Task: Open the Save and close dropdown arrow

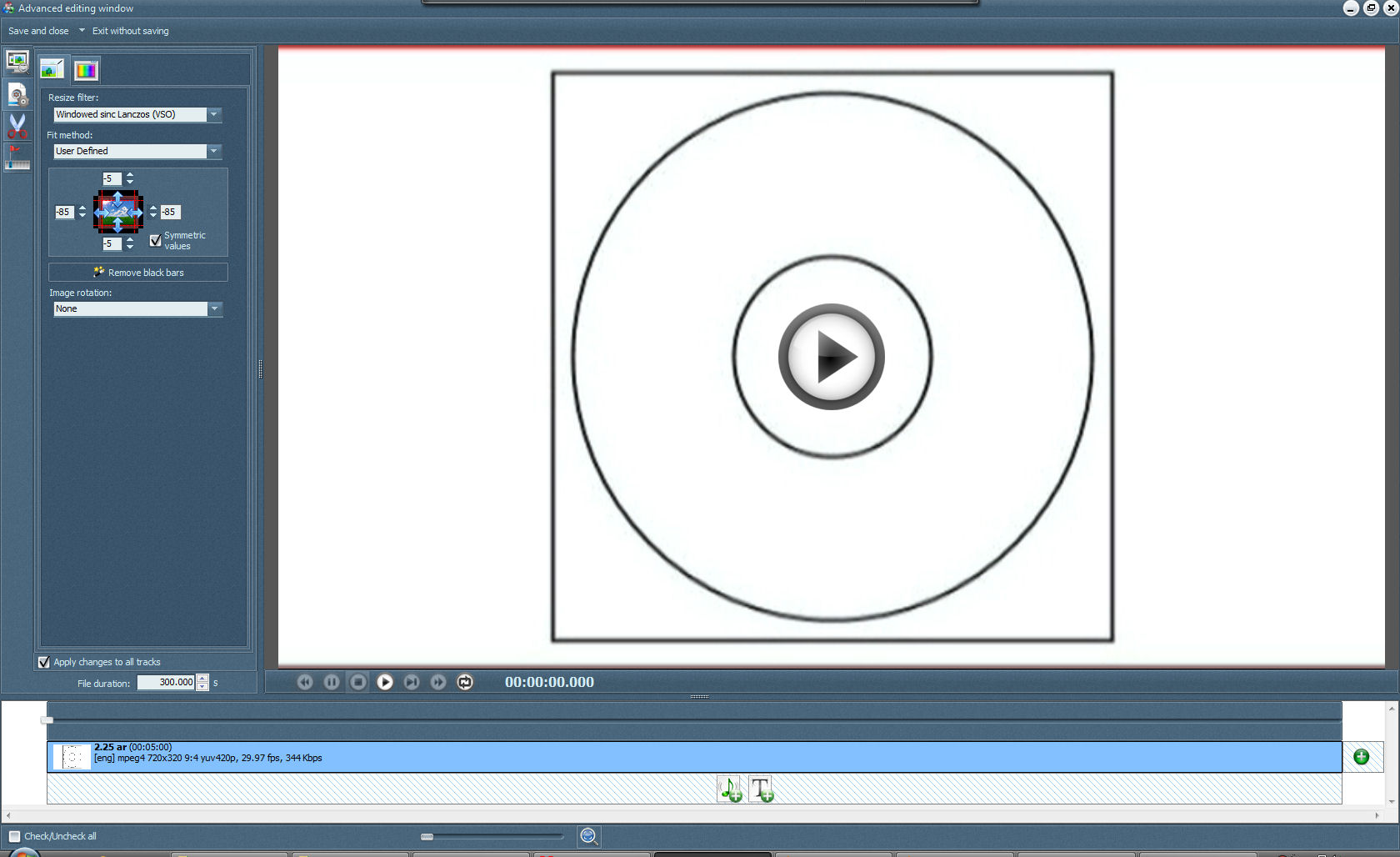Action: pos(82,30)
